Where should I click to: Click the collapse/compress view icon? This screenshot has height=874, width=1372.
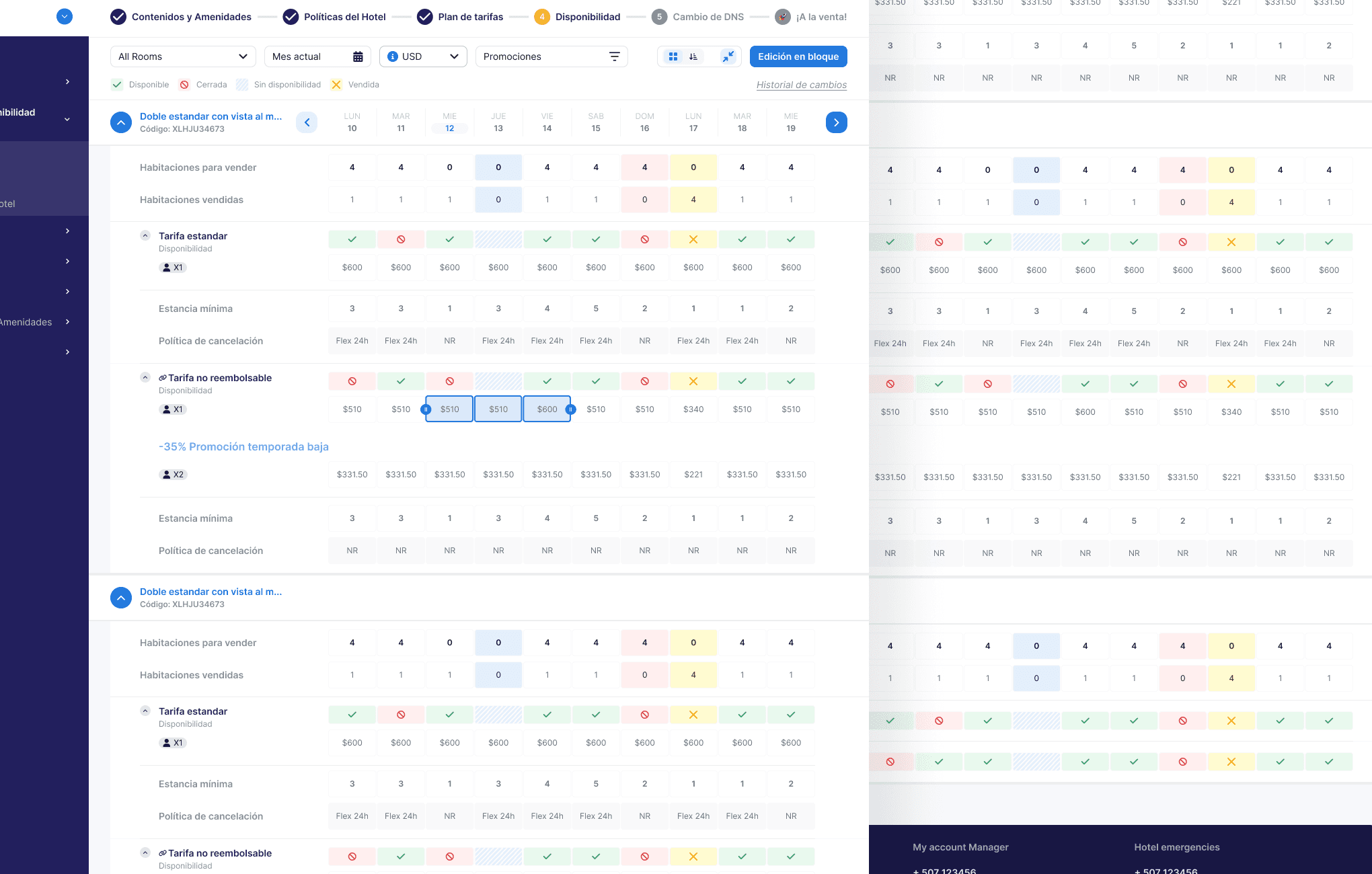coord(728,56)
